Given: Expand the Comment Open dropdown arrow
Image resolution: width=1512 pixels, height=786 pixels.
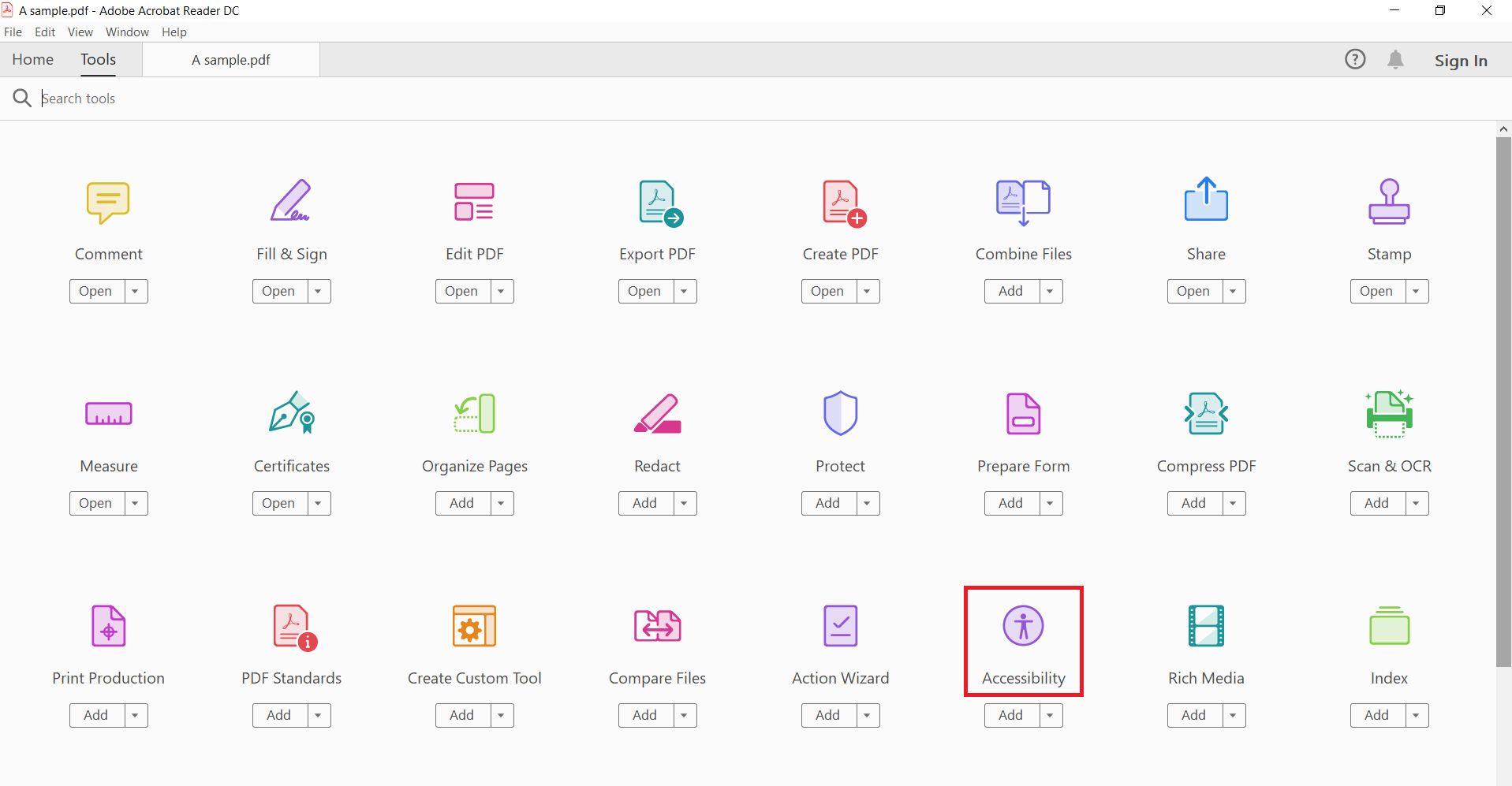Looking at the screenshot, I should pos(136,291).
